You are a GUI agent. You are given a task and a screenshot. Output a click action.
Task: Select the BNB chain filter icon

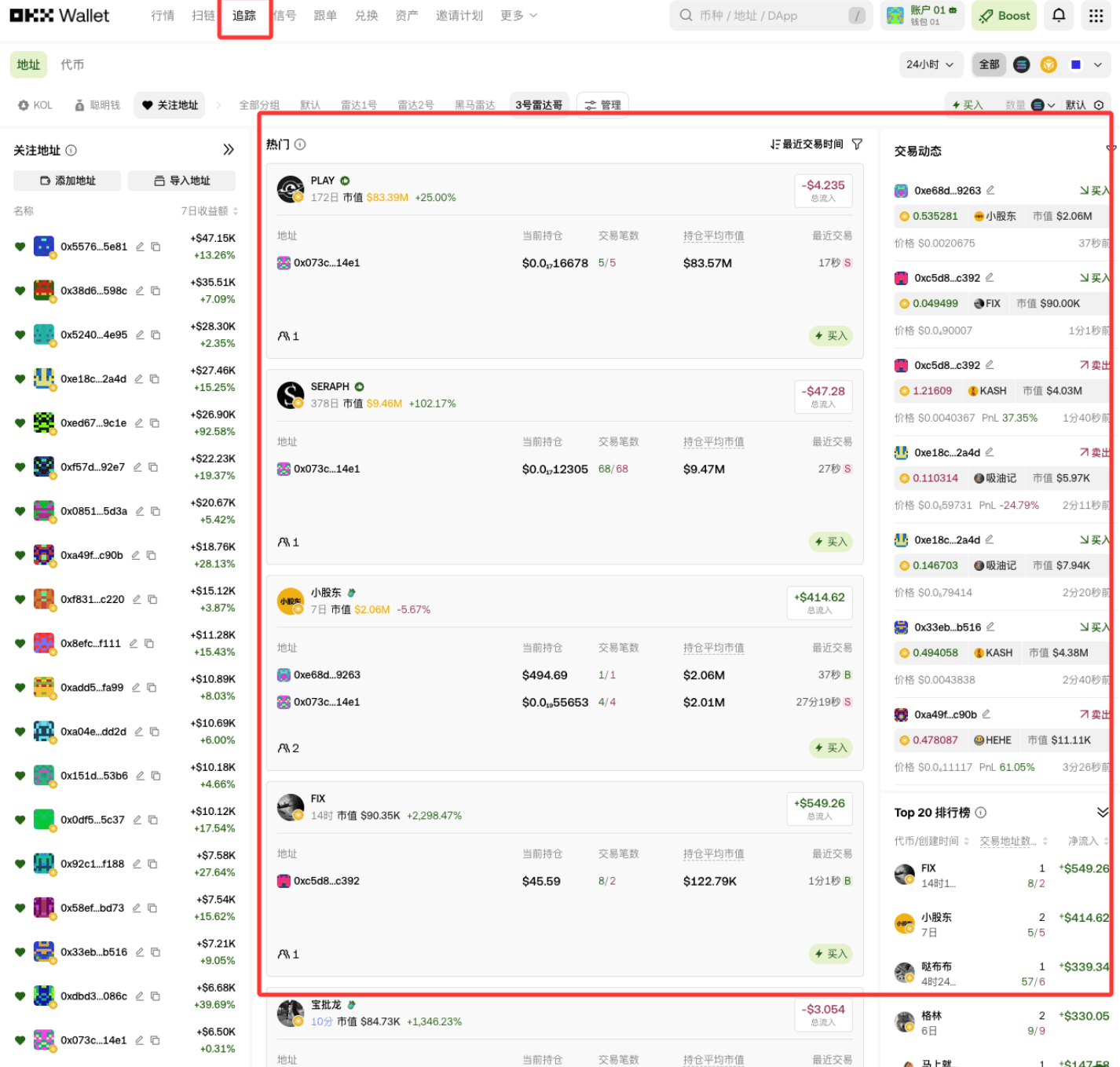click(x=1049, y=65)
